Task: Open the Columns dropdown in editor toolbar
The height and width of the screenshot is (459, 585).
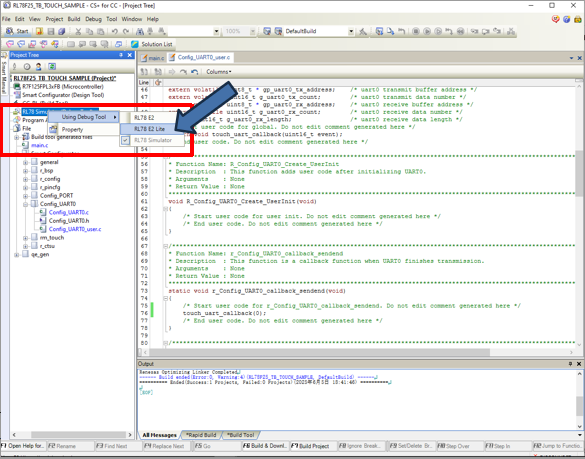Action: [x=219, y=72]
